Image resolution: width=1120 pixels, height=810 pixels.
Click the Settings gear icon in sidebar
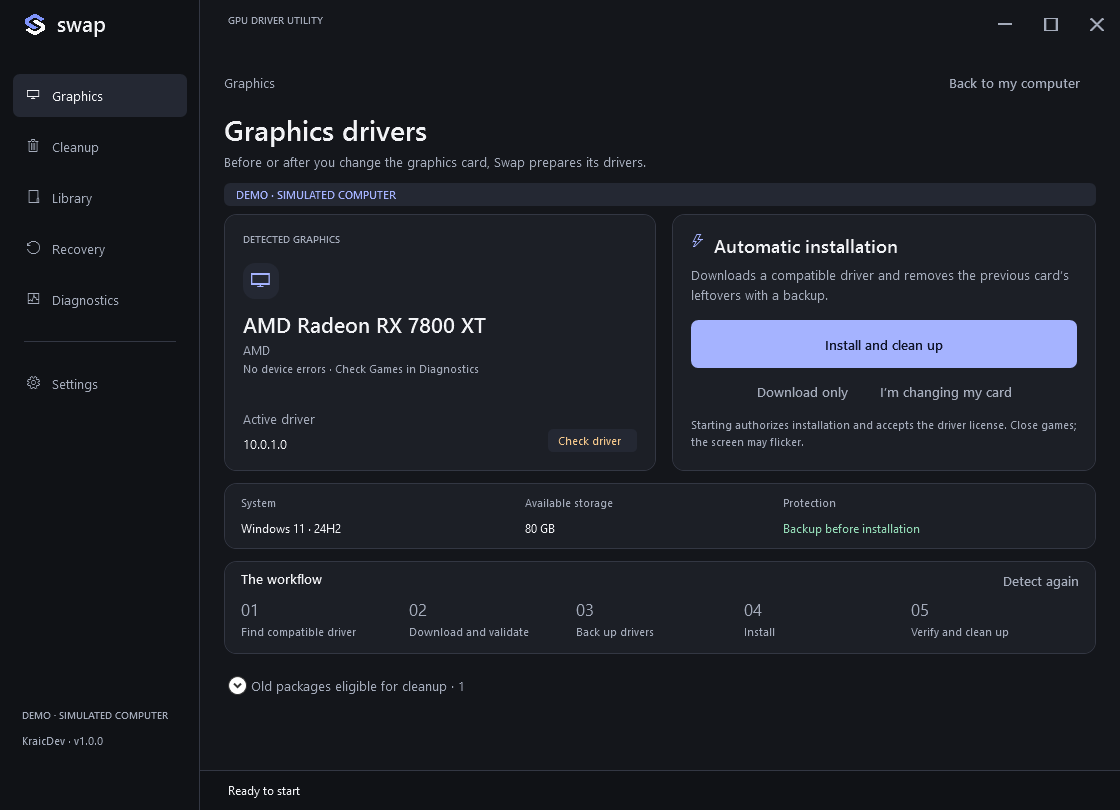pos(33,383)
